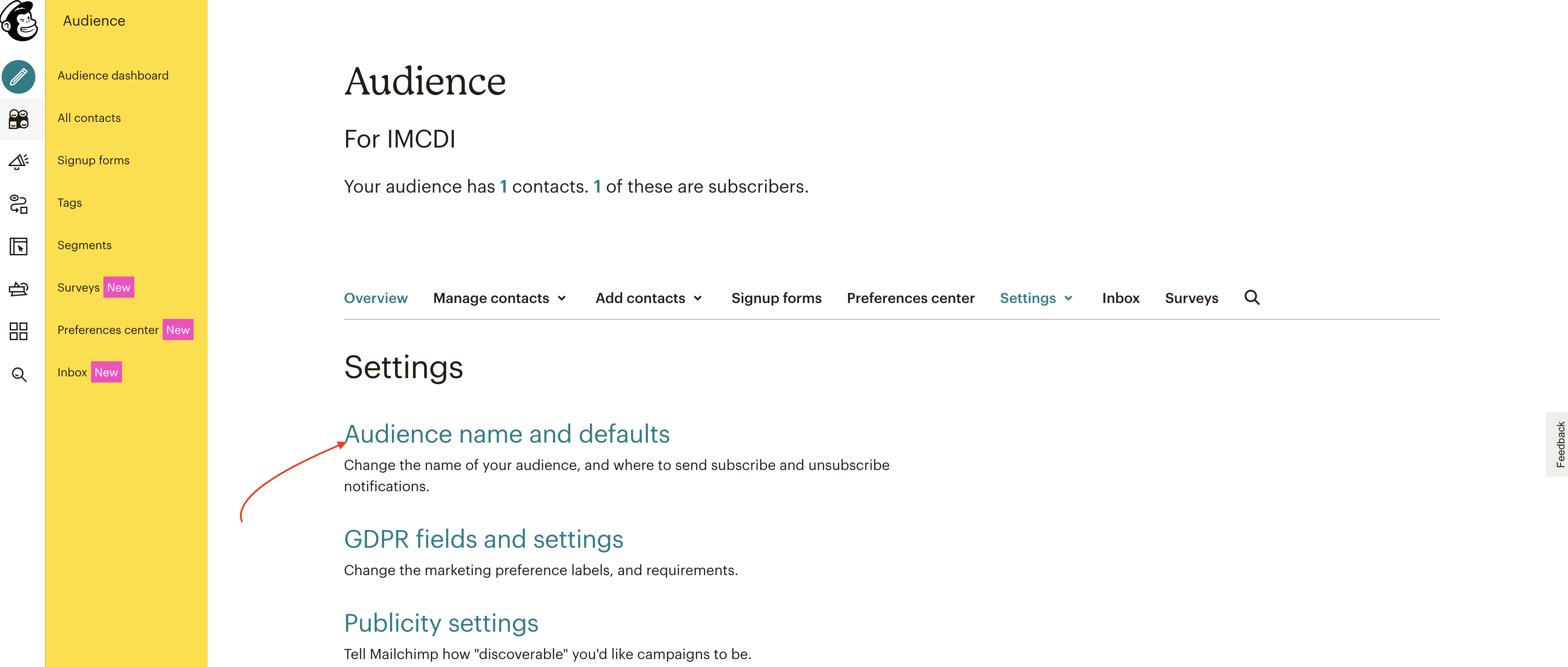Screen dimensions: 1568x667
Task: Click the sidebar search magnifier icon
Action: [x=19, y=374]
